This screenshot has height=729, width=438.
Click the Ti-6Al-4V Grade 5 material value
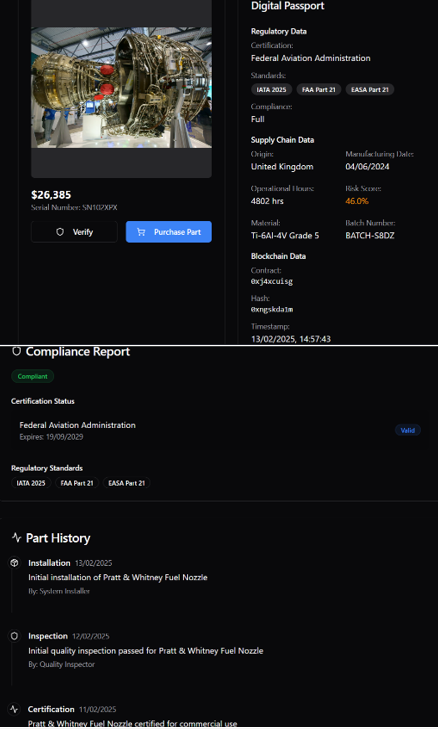(x=285, y=236)
